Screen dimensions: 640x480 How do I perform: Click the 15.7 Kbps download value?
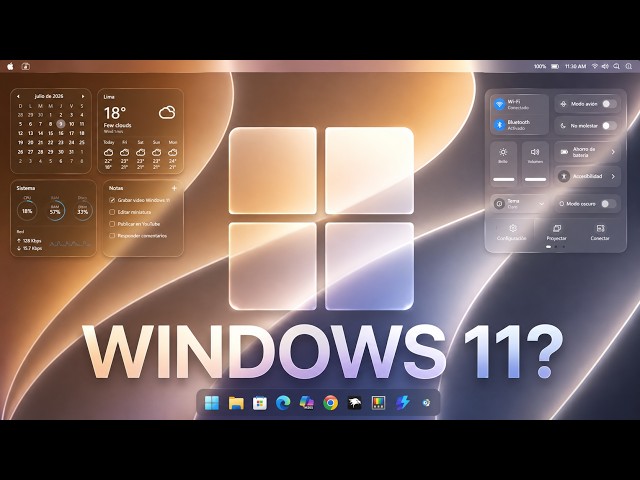click(33, 248)
